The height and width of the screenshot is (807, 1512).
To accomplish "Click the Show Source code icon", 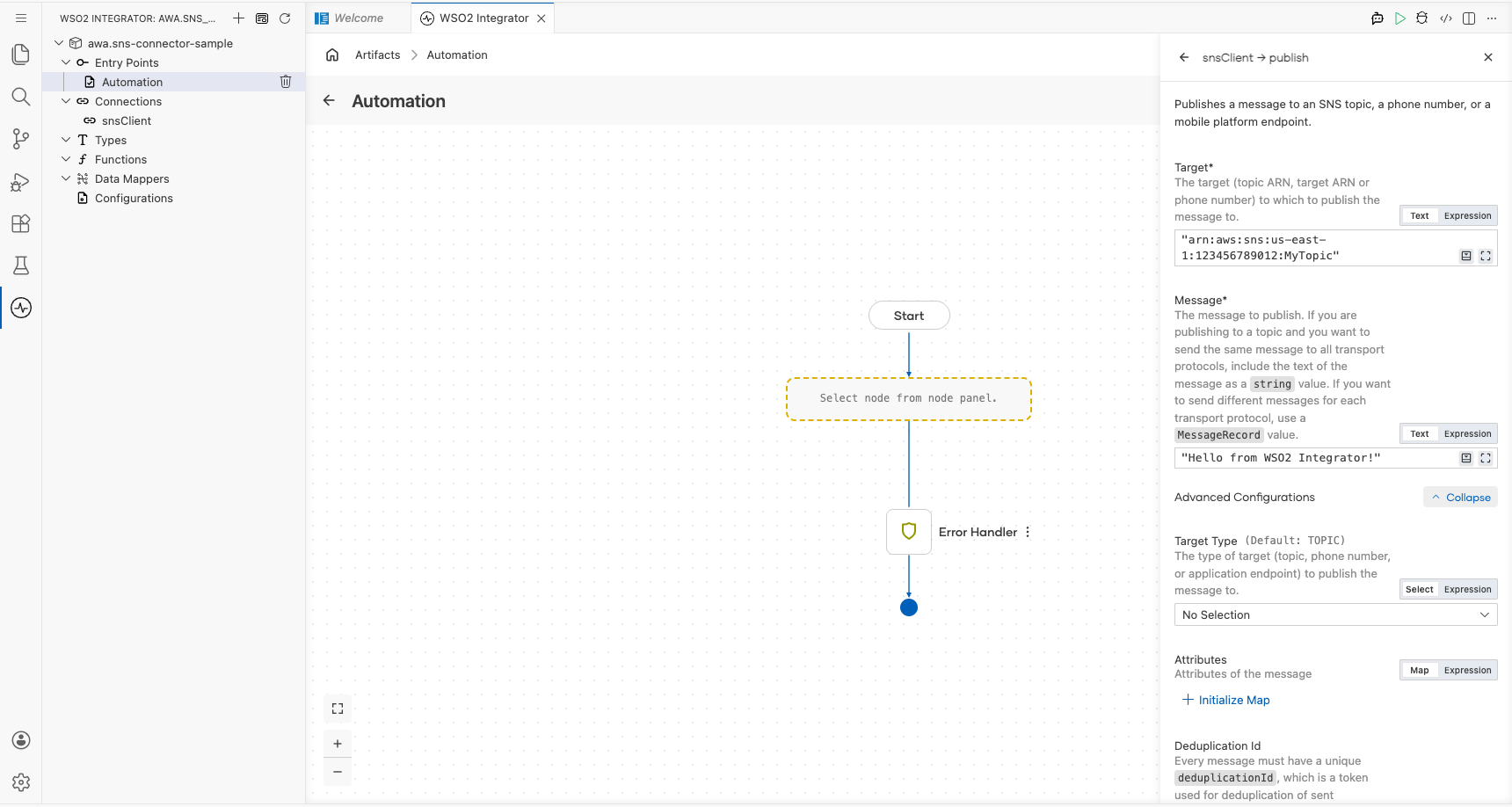I will click(x=1446, y=18).
